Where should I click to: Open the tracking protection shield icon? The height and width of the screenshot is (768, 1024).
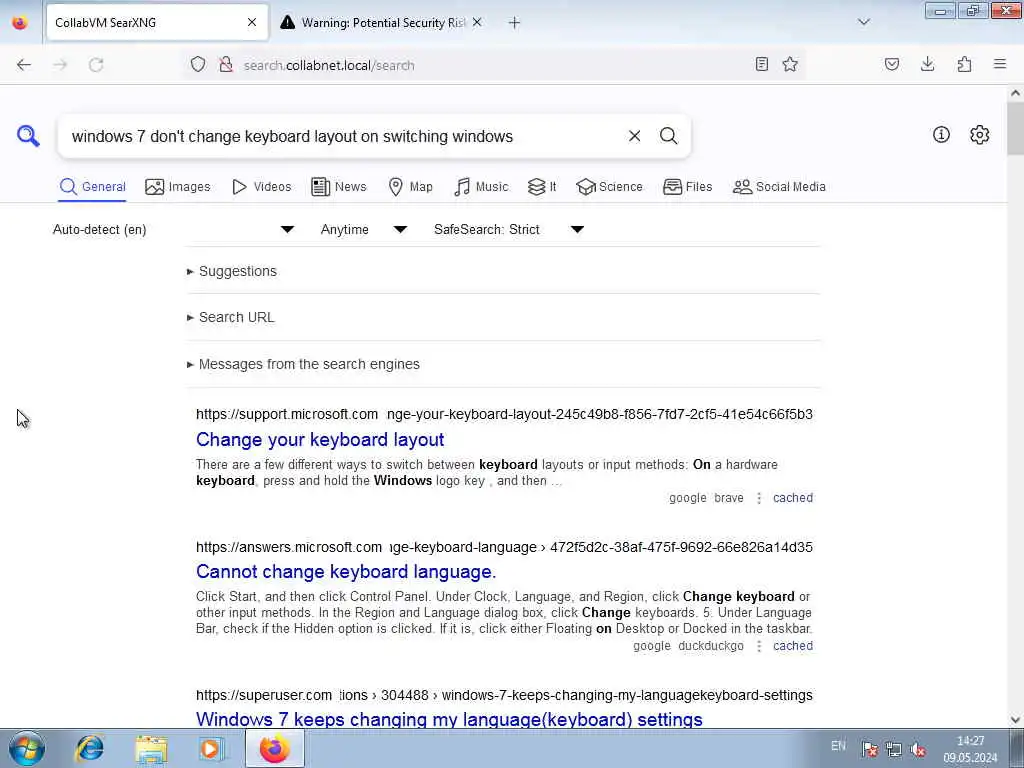tap(198, 64)
